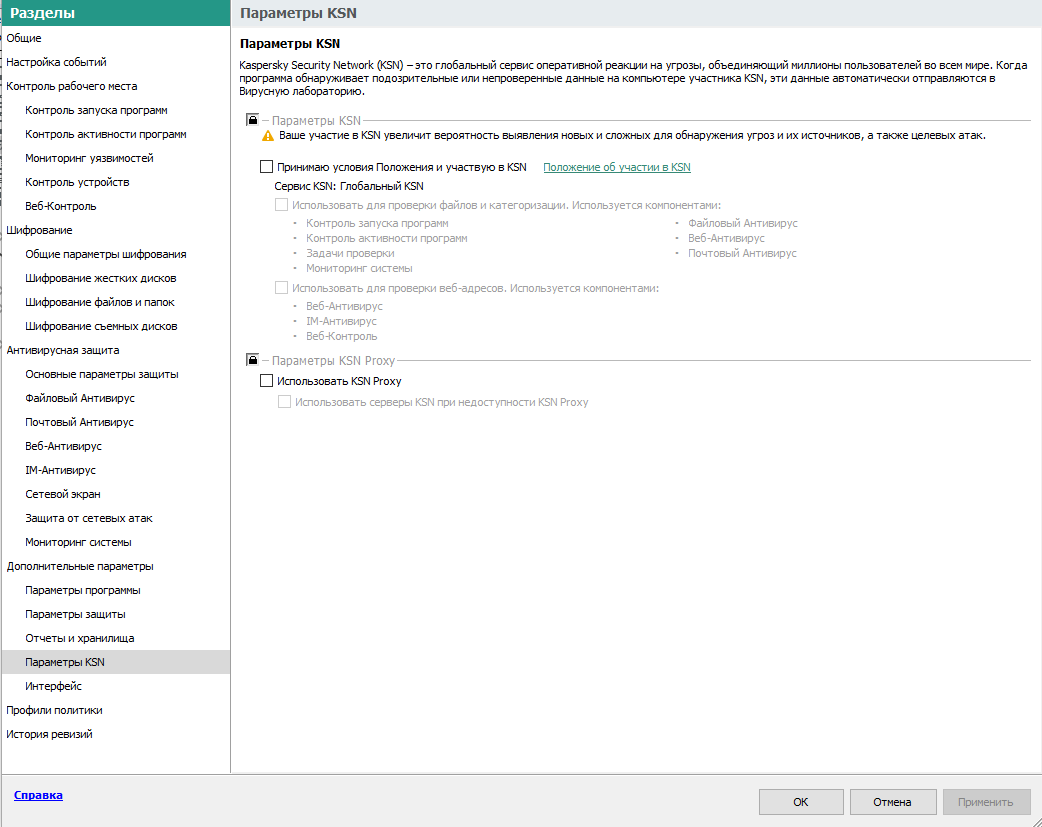
Task: Open IM-Антивирус in sidebar
Action: [116, 470]
